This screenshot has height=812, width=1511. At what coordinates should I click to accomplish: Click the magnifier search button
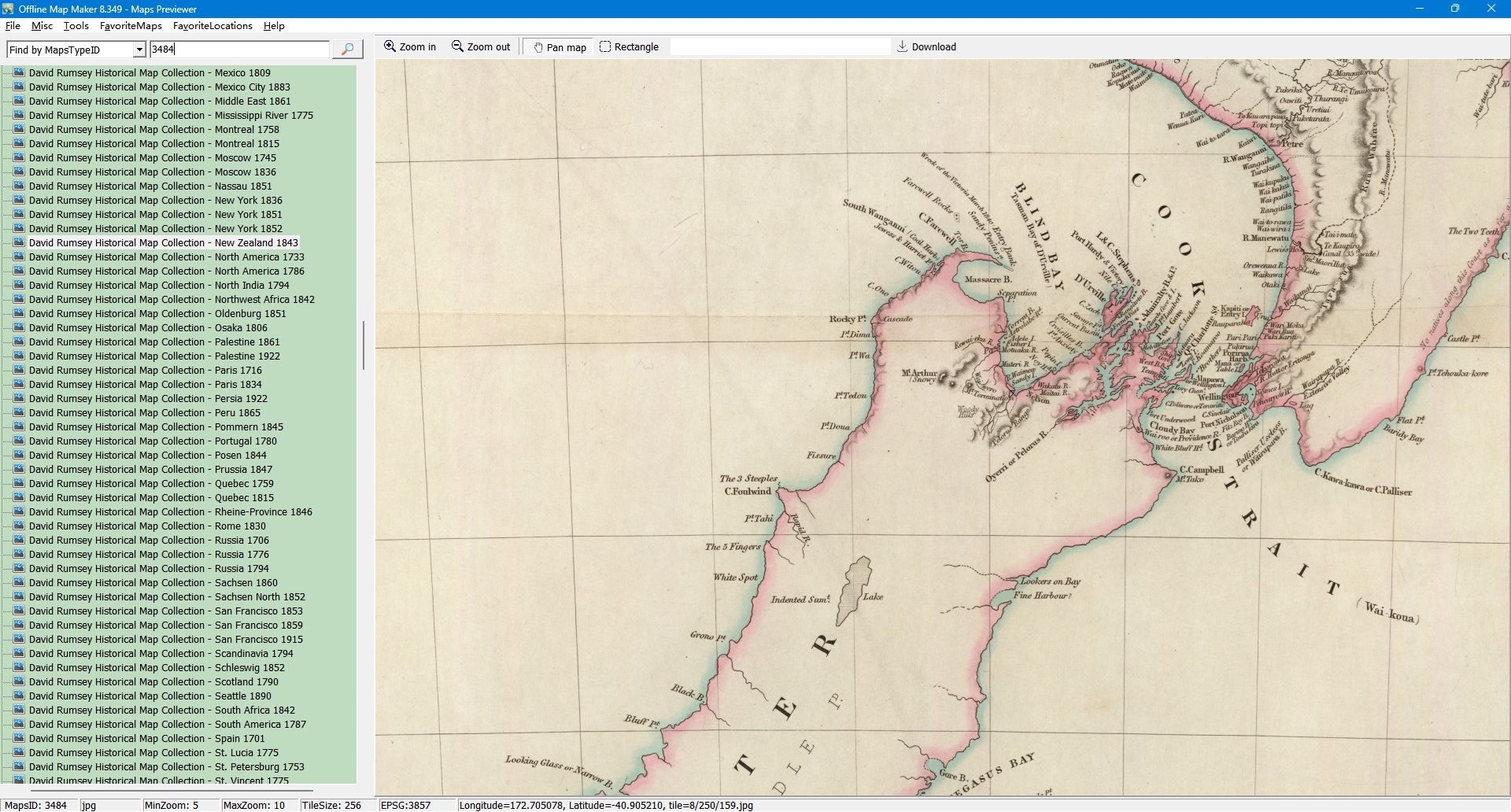[x=347, y=50]
